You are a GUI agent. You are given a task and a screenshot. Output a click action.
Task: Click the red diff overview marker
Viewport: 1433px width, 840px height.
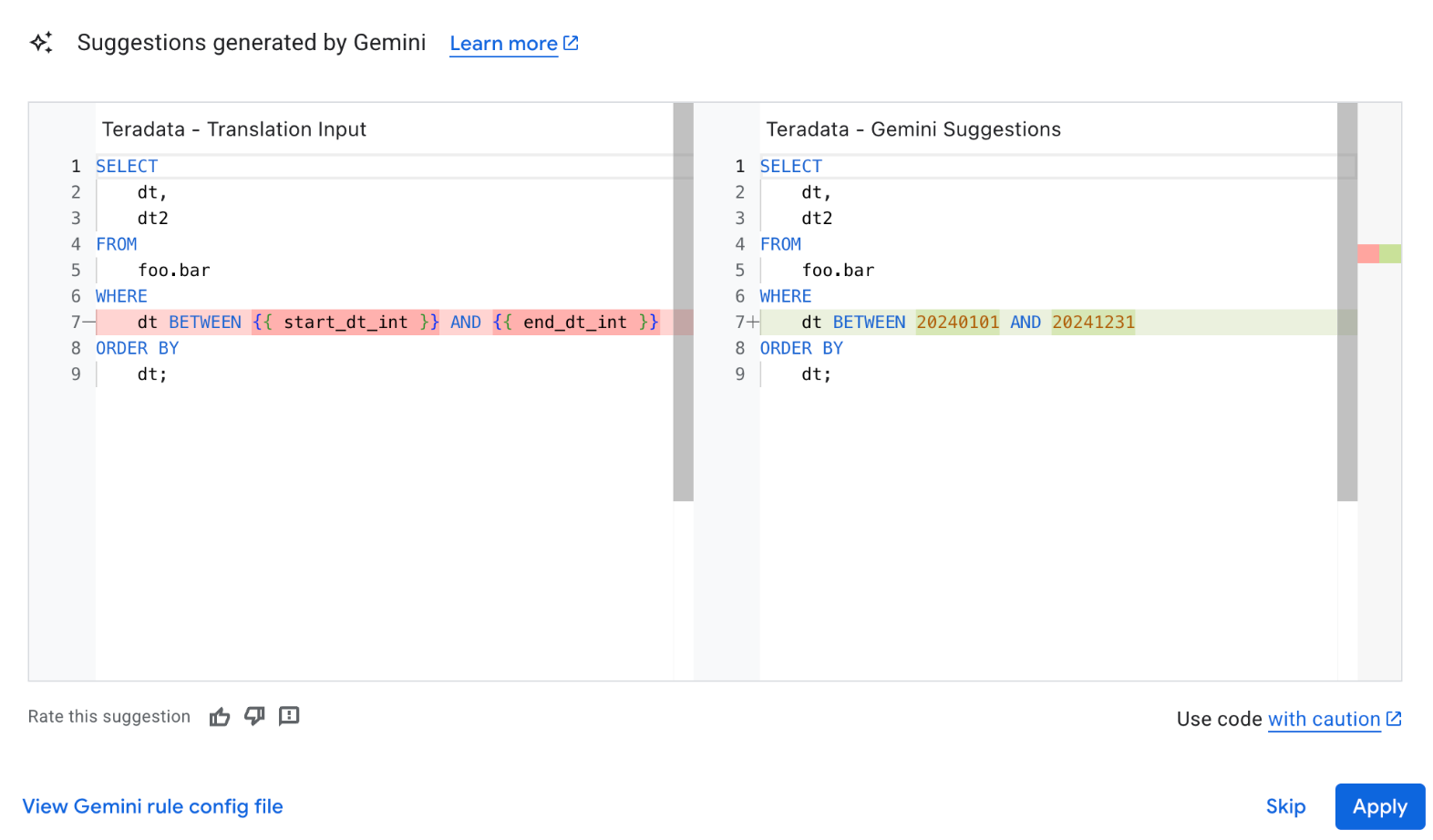[1367, 254]
